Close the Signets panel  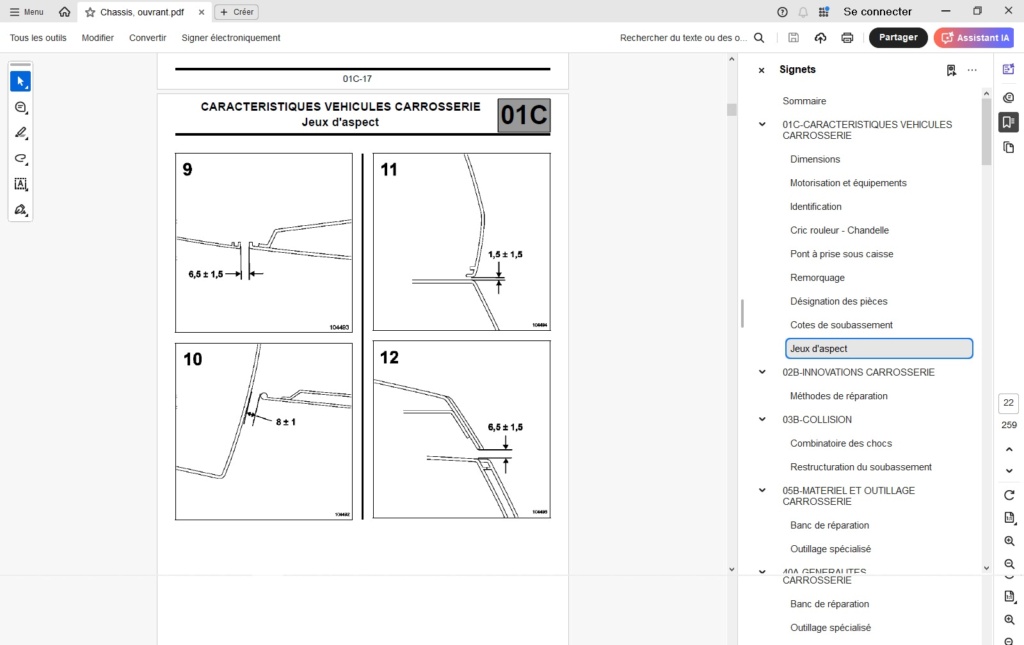tap(761, 70)
